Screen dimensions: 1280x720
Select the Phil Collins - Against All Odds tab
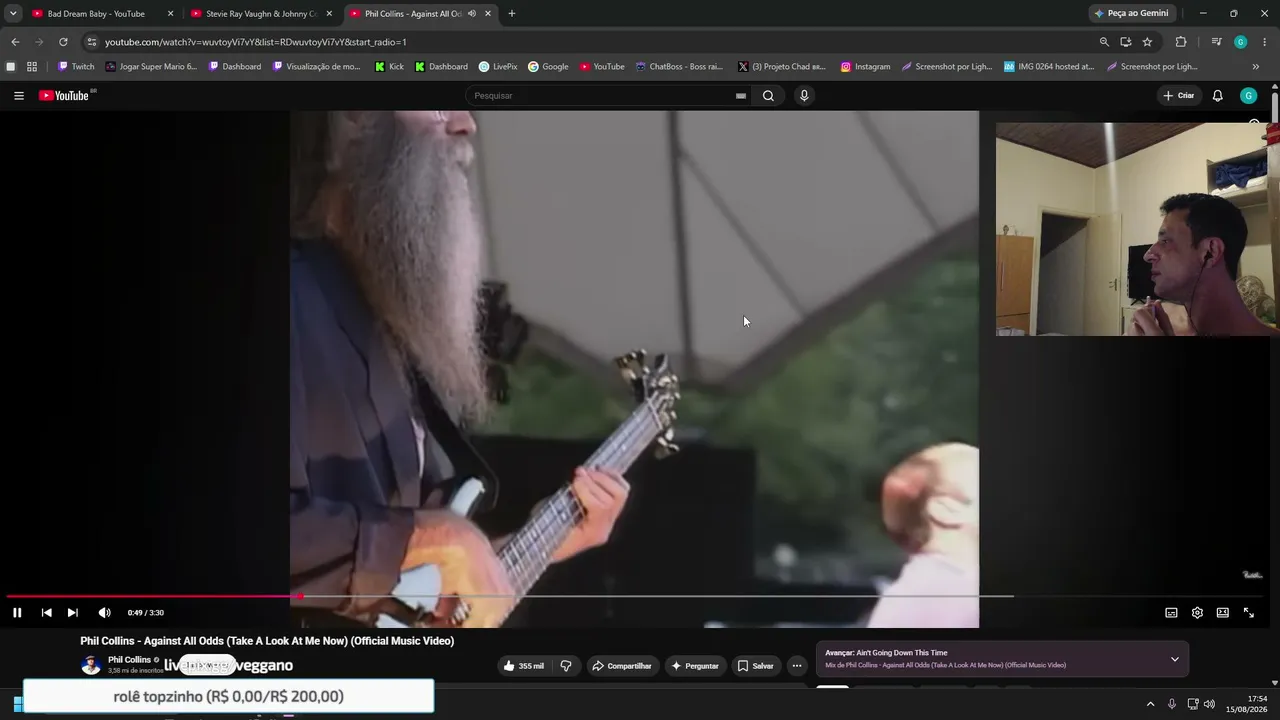pos(412,14)
